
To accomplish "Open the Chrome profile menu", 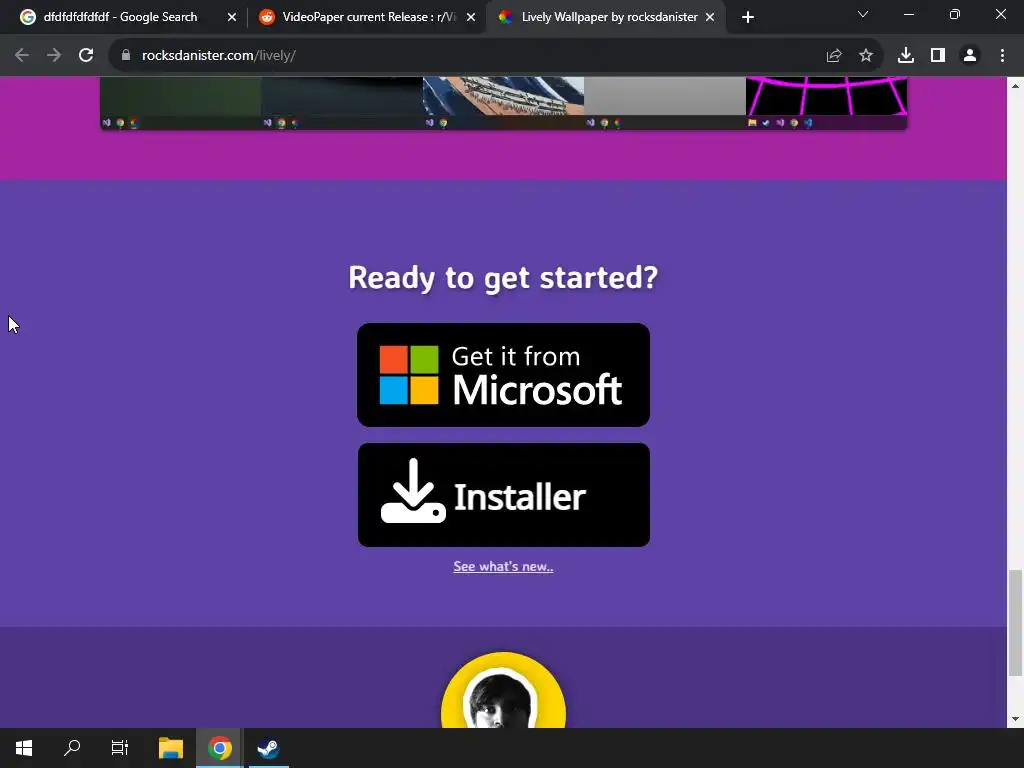I will 970,56.
